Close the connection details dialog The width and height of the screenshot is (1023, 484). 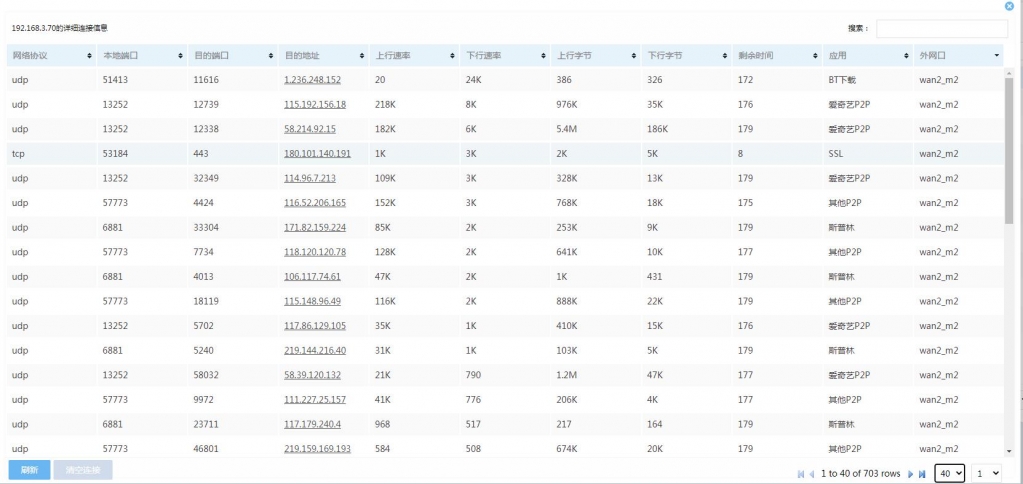(1009, 6)
